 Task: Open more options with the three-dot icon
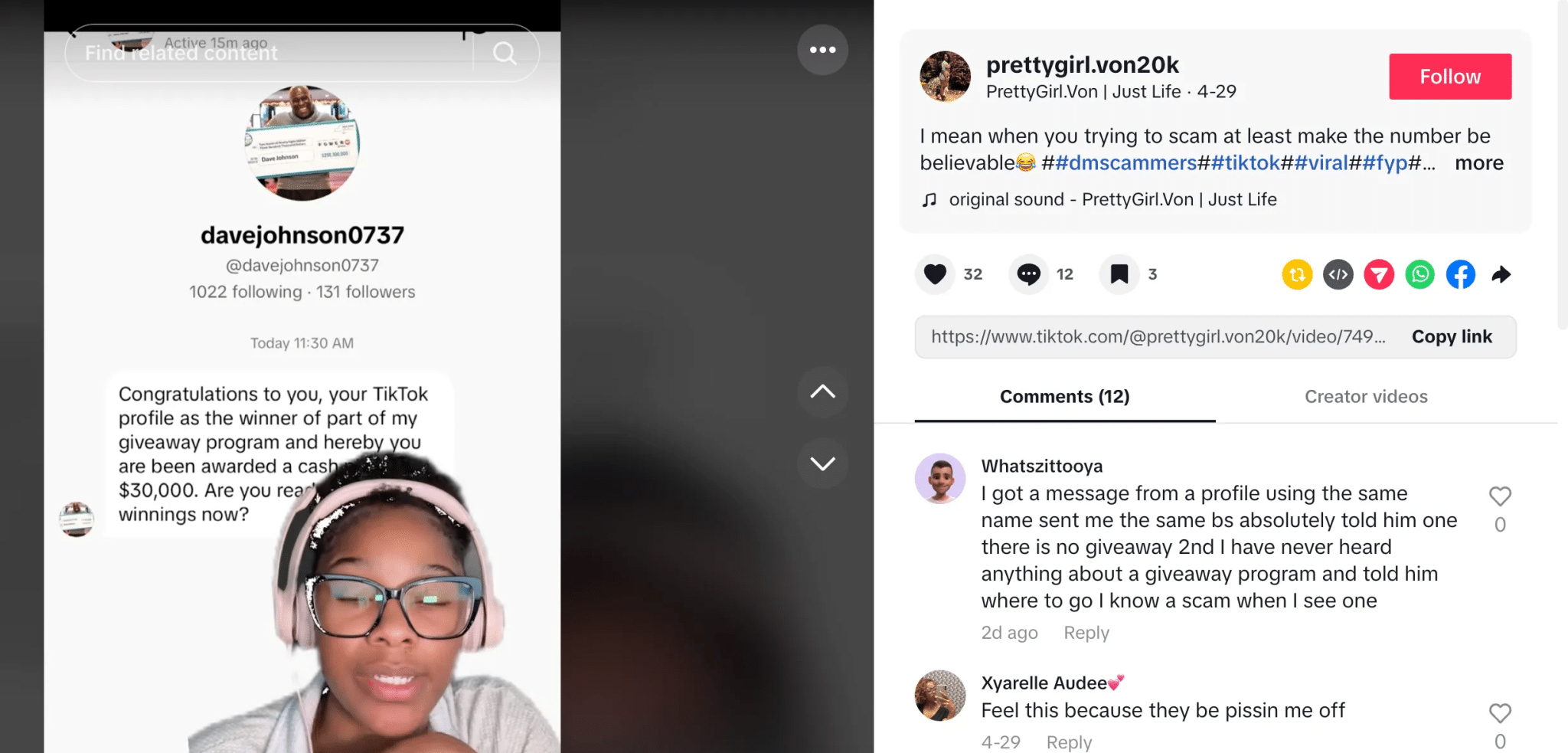click(x=823, y=49)
